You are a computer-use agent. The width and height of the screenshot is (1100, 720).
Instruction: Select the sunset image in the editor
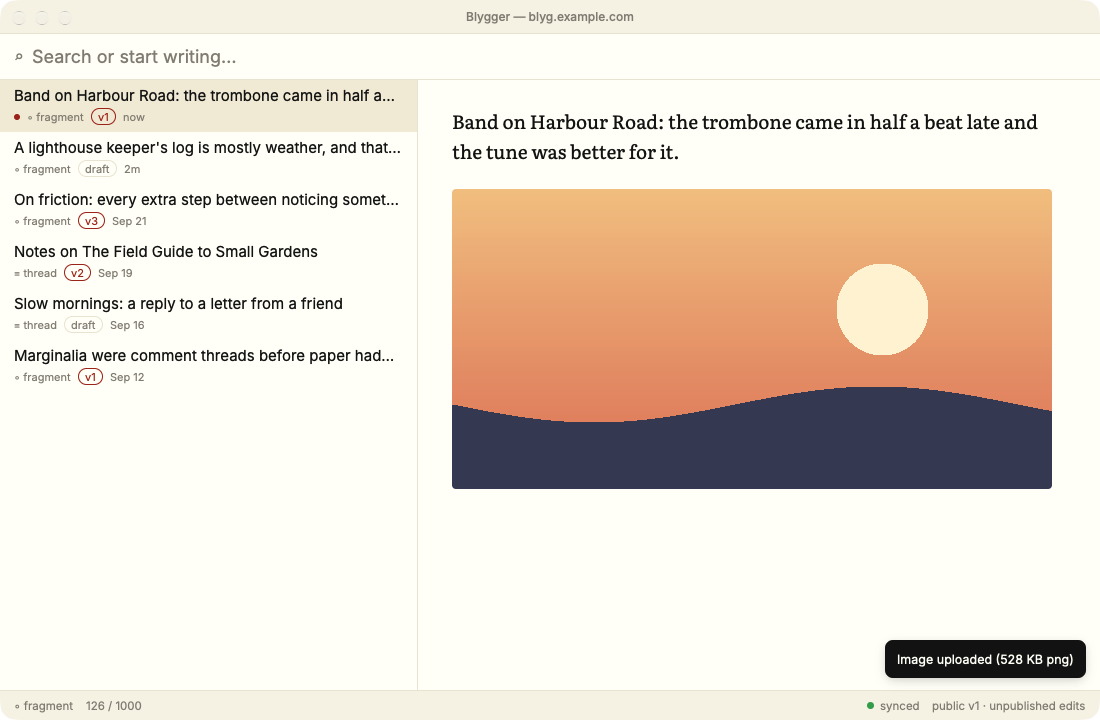pyautogui.click(x=751, y=339)
